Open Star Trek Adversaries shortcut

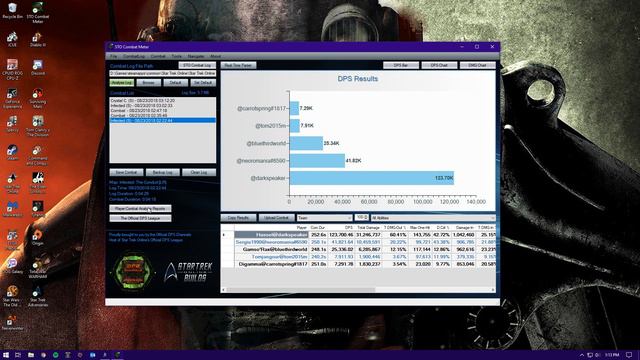tap(38, 296)
